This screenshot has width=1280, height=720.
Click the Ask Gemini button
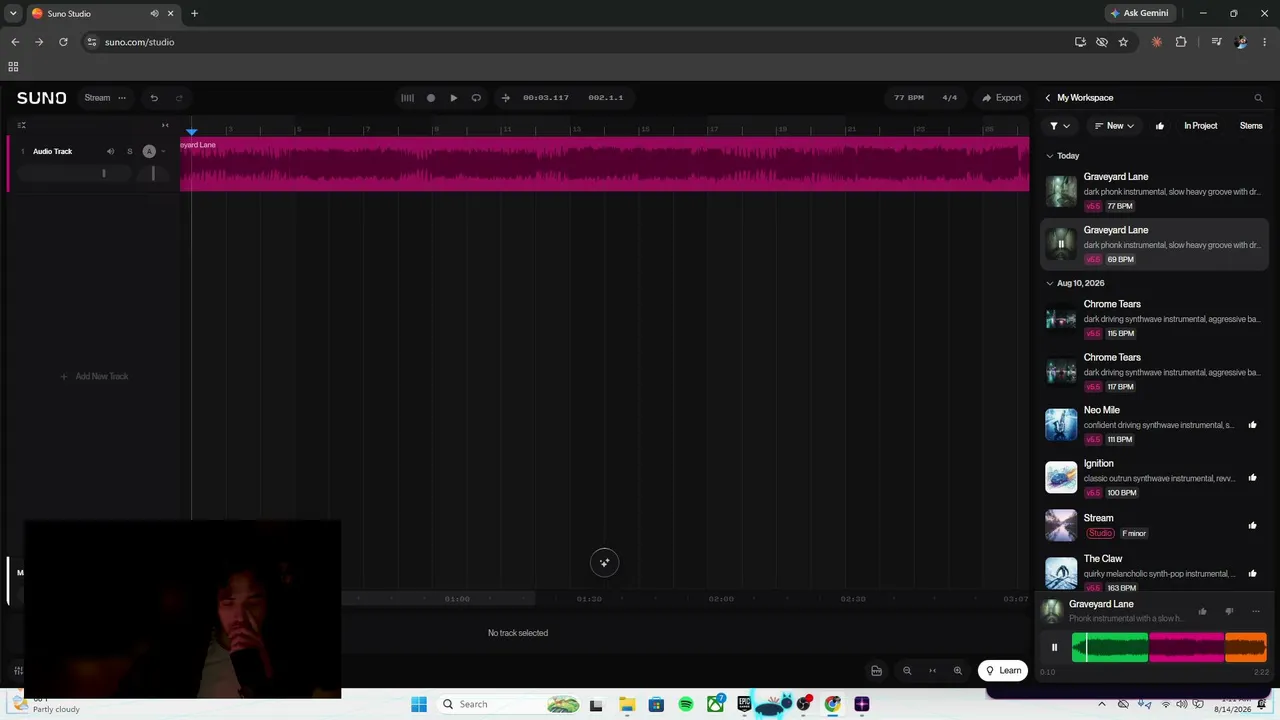[x=1139, y=13]
